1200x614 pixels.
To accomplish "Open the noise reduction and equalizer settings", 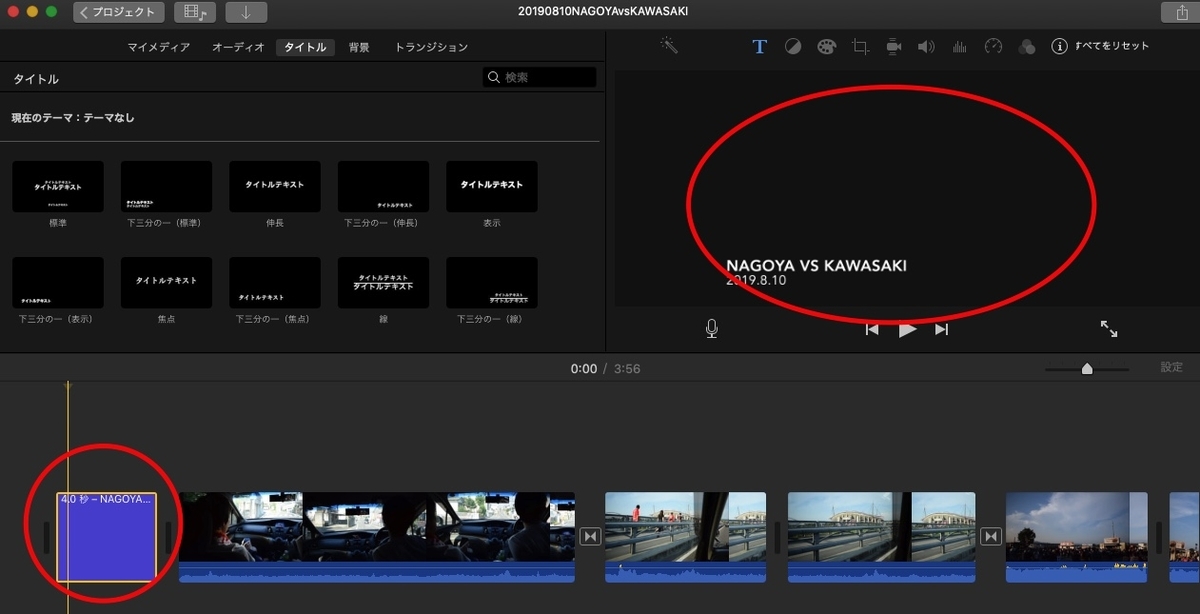I will pyautogui.click(x=958, y=46).
